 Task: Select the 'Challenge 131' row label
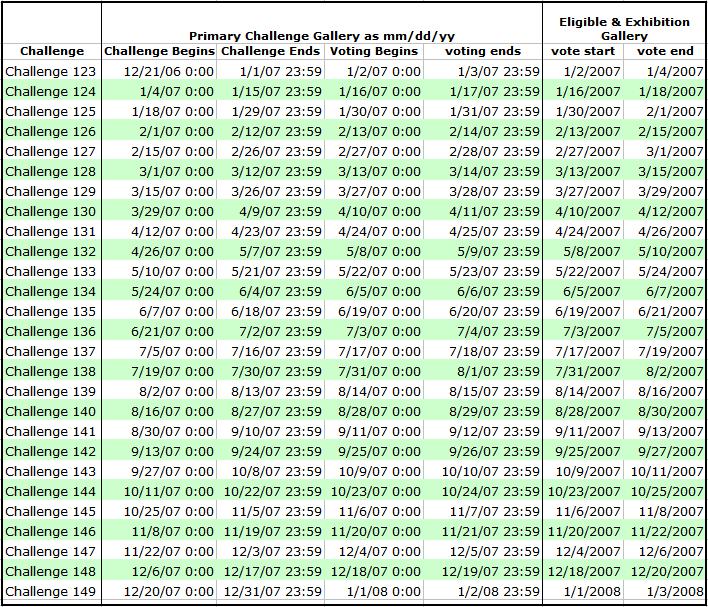click(51, 232)
